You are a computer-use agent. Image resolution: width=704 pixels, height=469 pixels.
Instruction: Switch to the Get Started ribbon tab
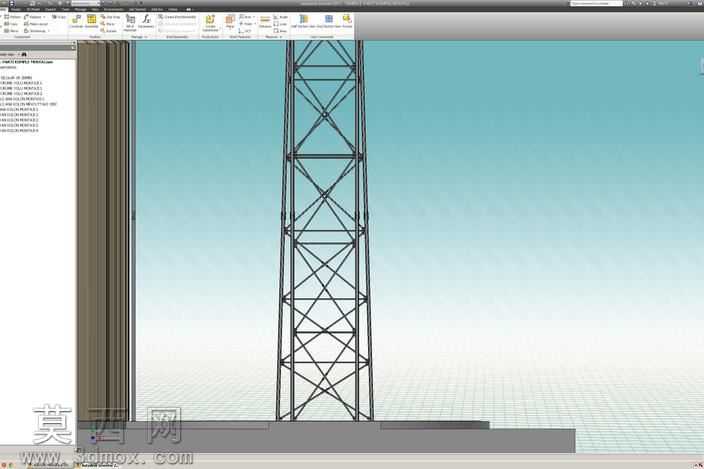(x=137, y=9)
